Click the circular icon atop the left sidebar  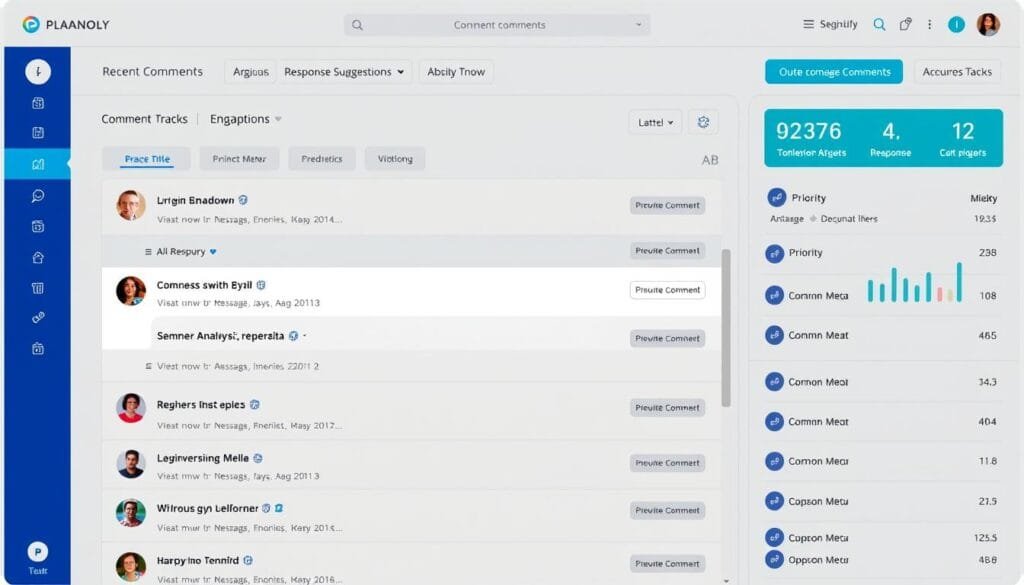38,72
